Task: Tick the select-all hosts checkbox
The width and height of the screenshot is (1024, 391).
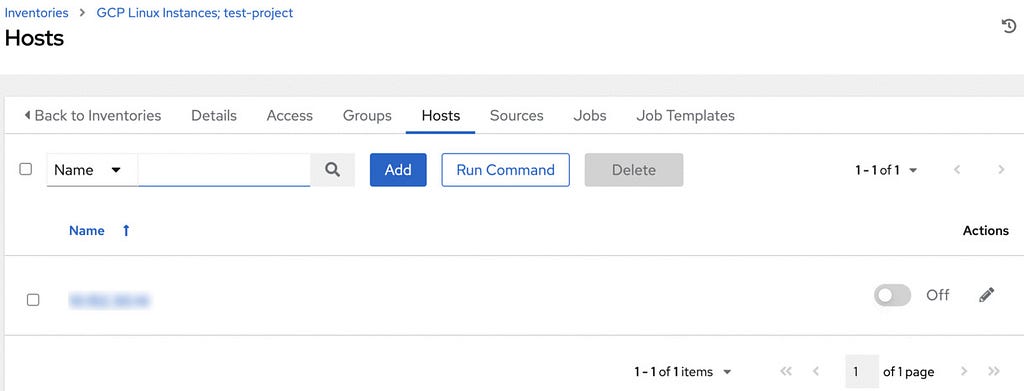Action: coord(25,169)
